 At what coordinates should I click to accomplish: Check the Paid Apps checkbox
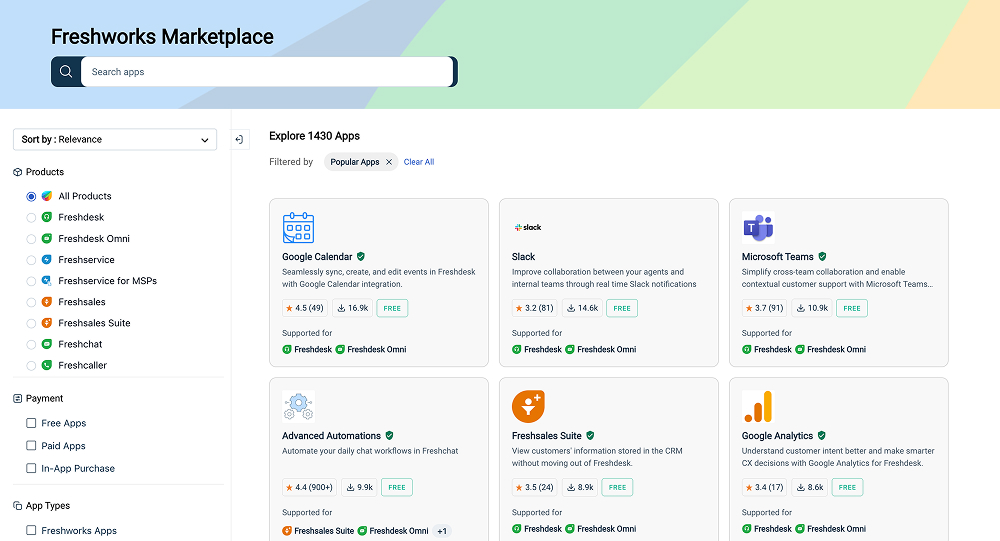pos(31,445)
